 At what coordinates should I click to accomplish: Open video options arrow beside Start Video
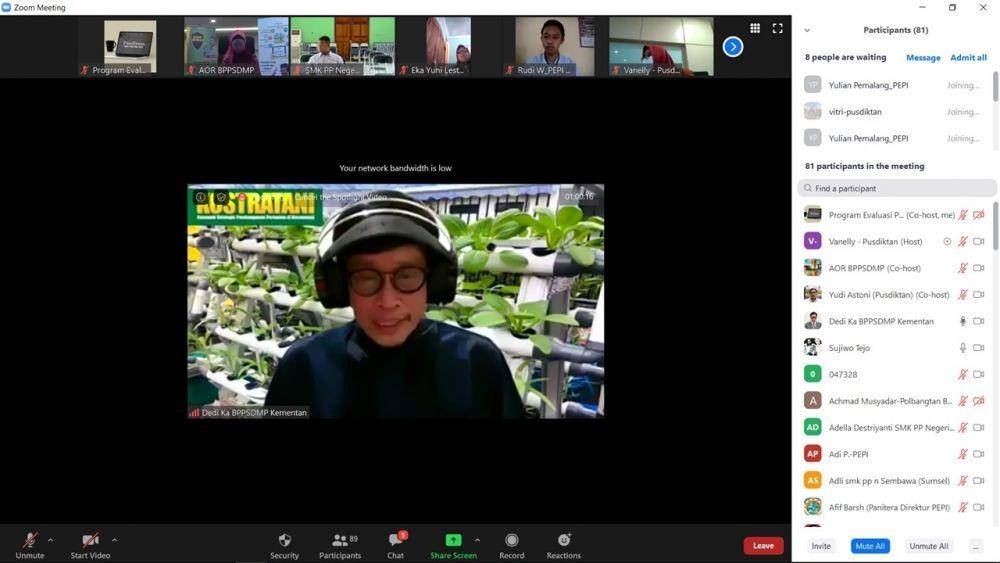pyautogui.click(x=114, y=540)
